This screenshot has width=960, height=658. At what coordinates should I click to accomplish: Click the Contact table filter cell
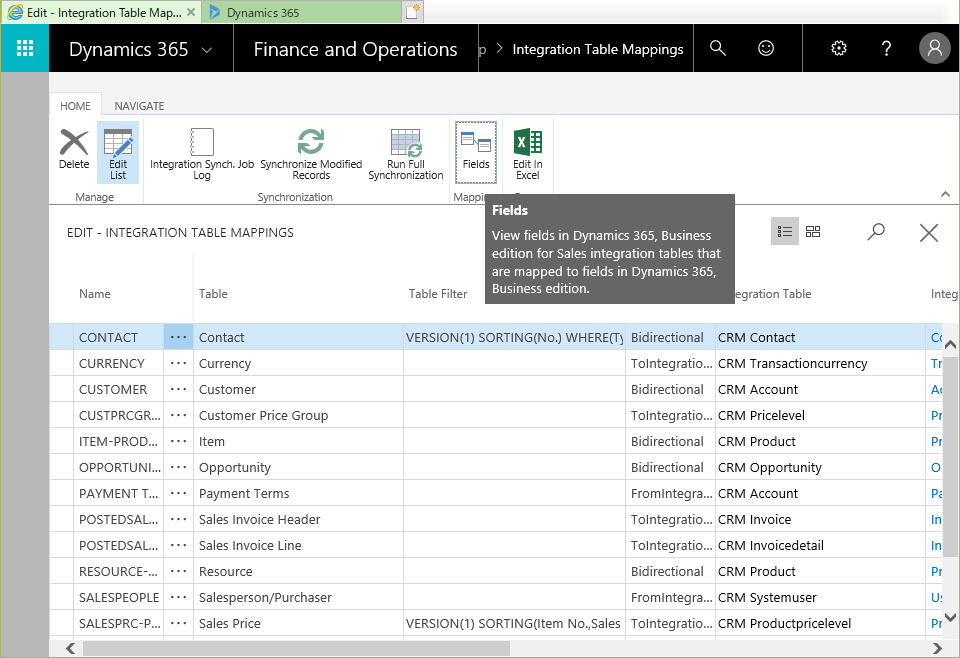[514, 337]
